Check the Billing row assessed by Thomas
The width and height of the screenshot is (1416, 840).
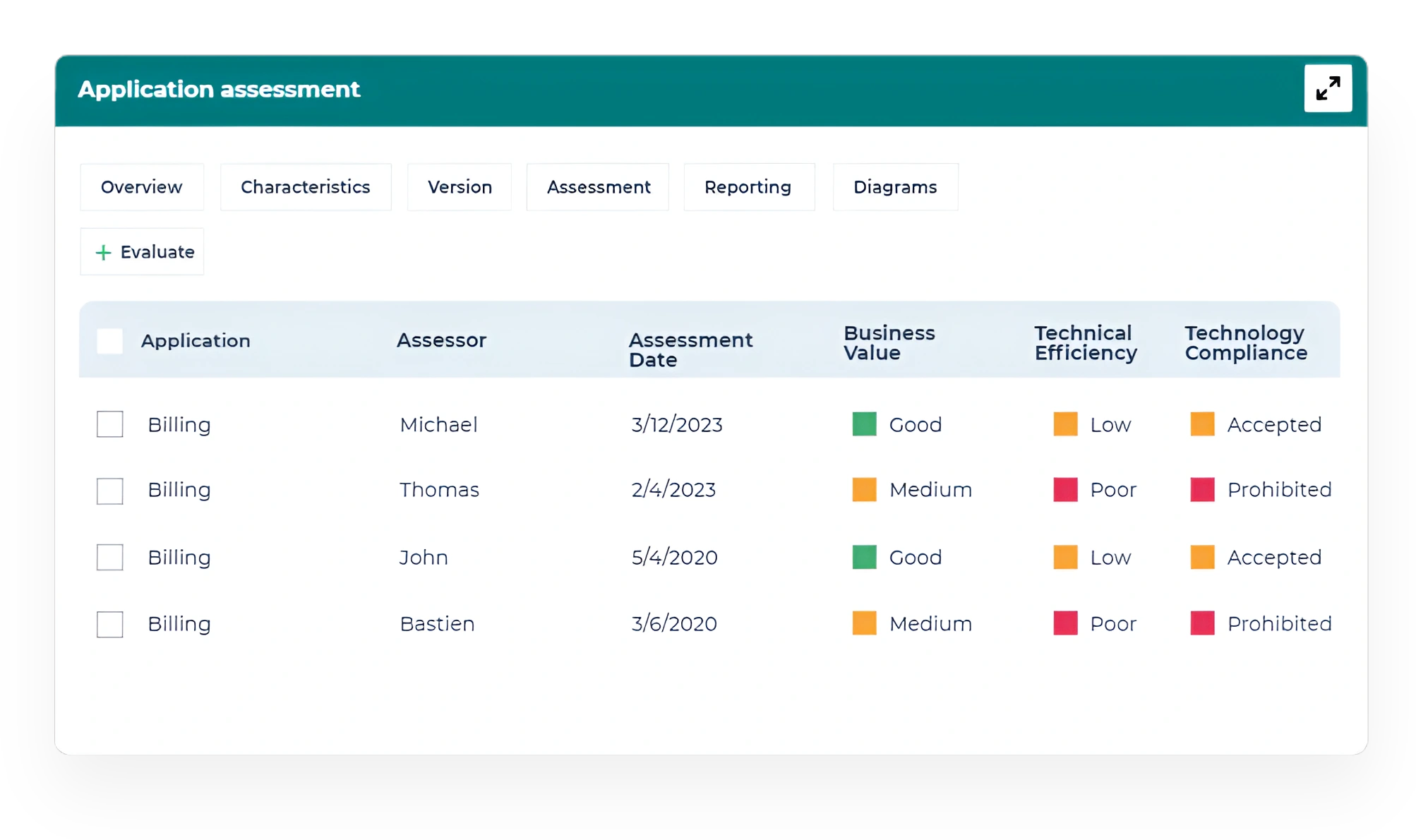click(110, 491)
